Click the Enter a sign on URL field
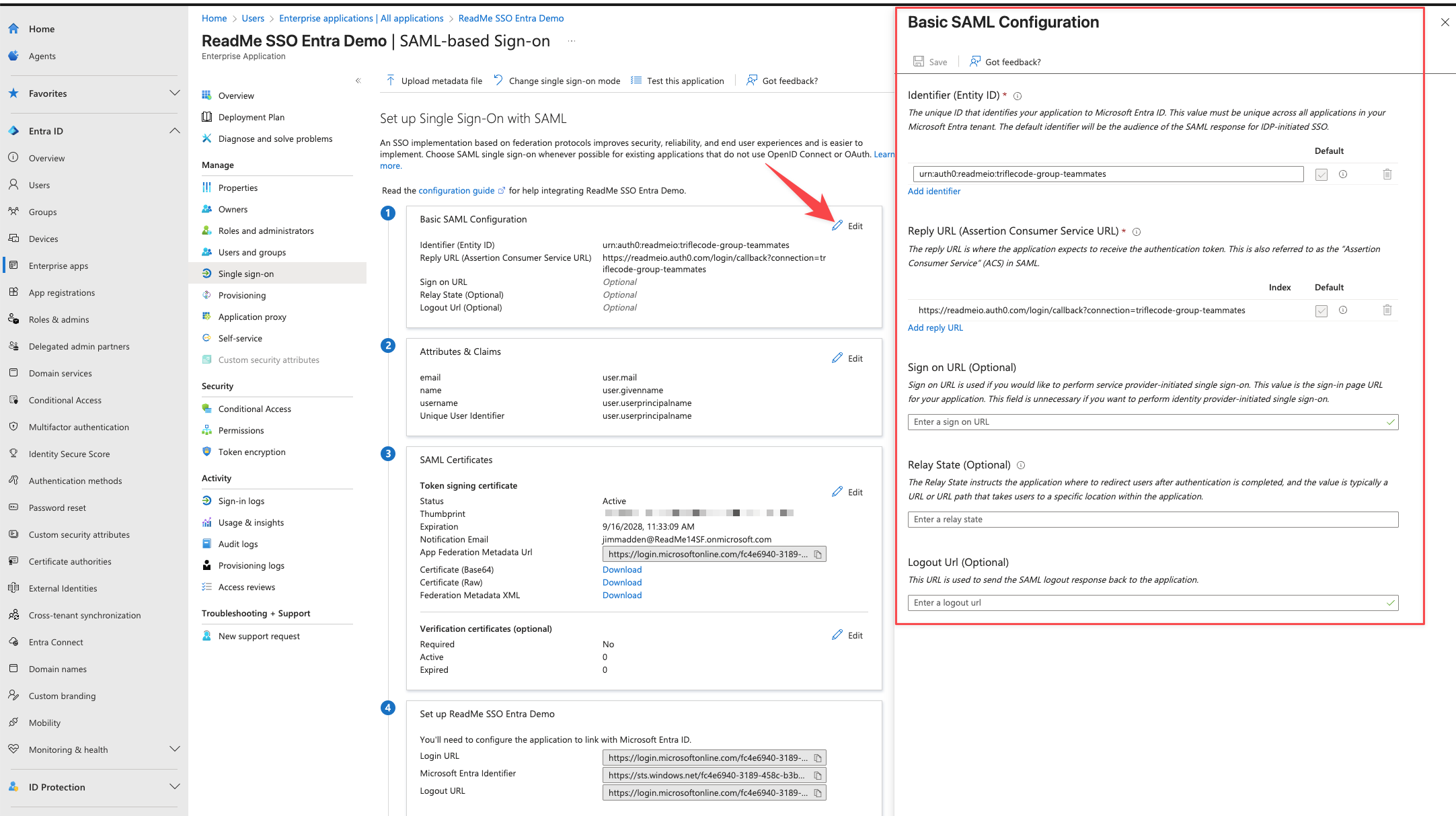This screenshot has width=1456, height=816. 1153,422
